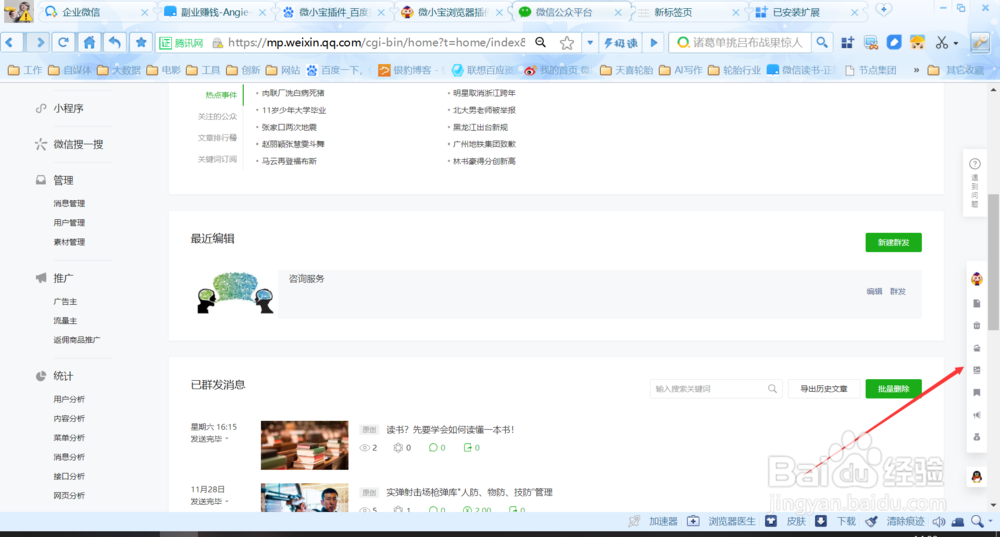Click hot topic 马云再登福布斯
This screenshot has height=537, width=1000.
(289, 161)
